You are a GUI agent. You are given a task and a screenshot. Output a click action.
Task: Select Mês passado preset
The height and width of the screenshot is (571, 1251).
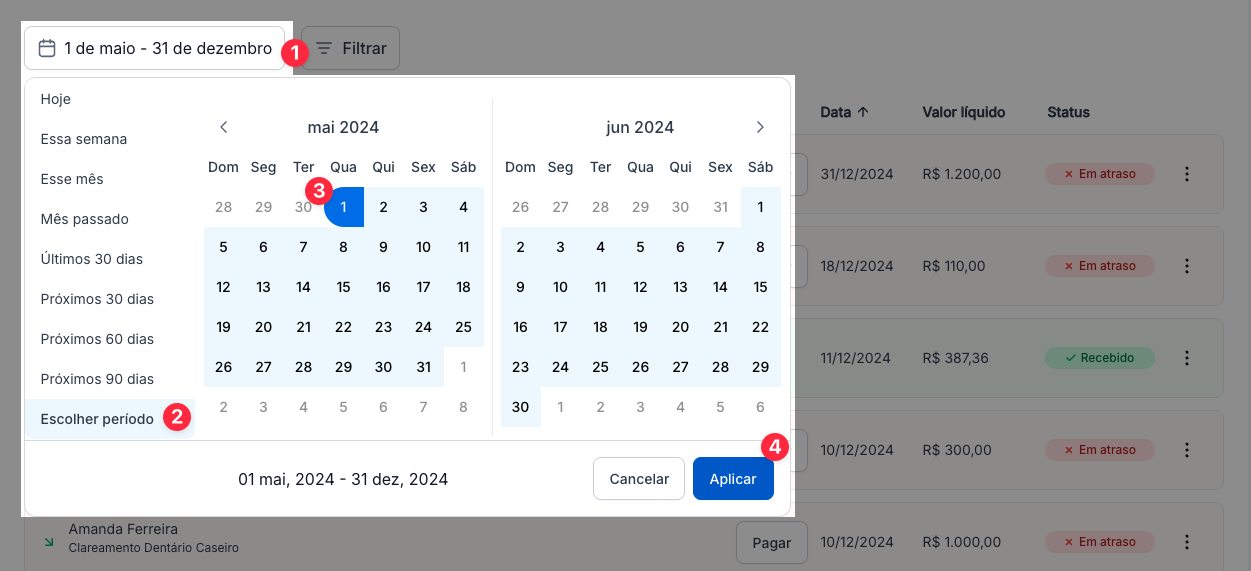[x=85, y=219]
